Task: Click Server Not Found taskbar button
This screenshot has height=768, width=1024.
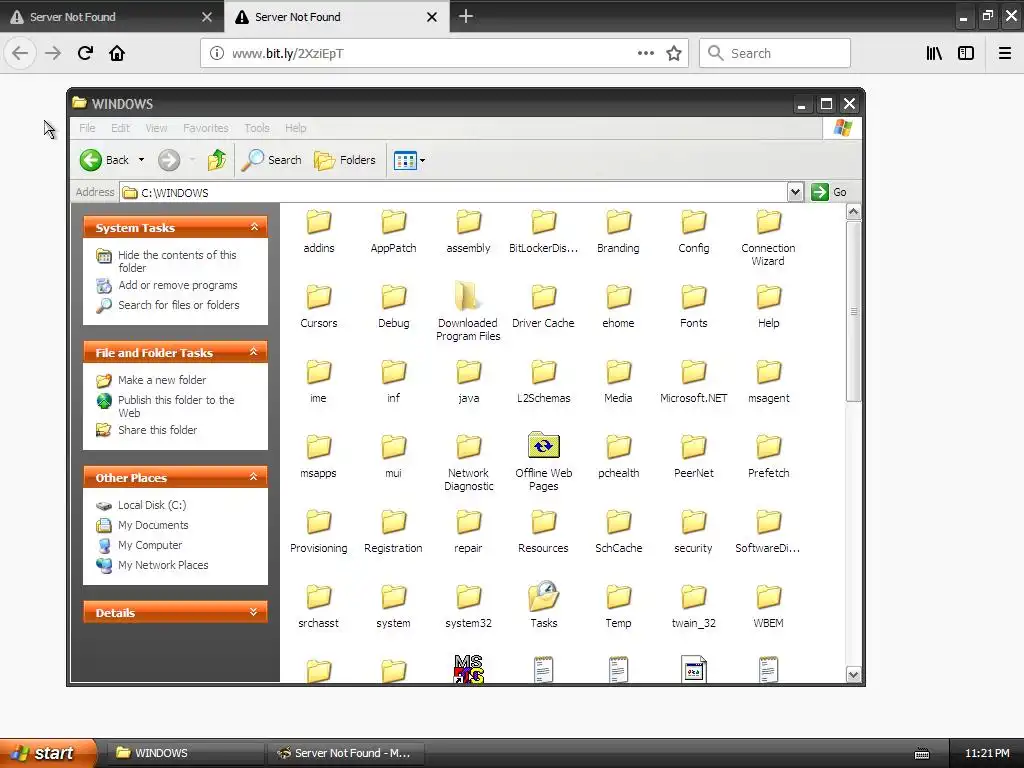Action: [x=345, y=753]
